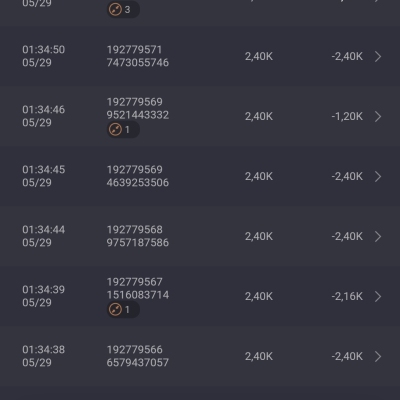The image size is (400, 400).
Task: Select order number 7473055746
Action: (x=138, y=63)
